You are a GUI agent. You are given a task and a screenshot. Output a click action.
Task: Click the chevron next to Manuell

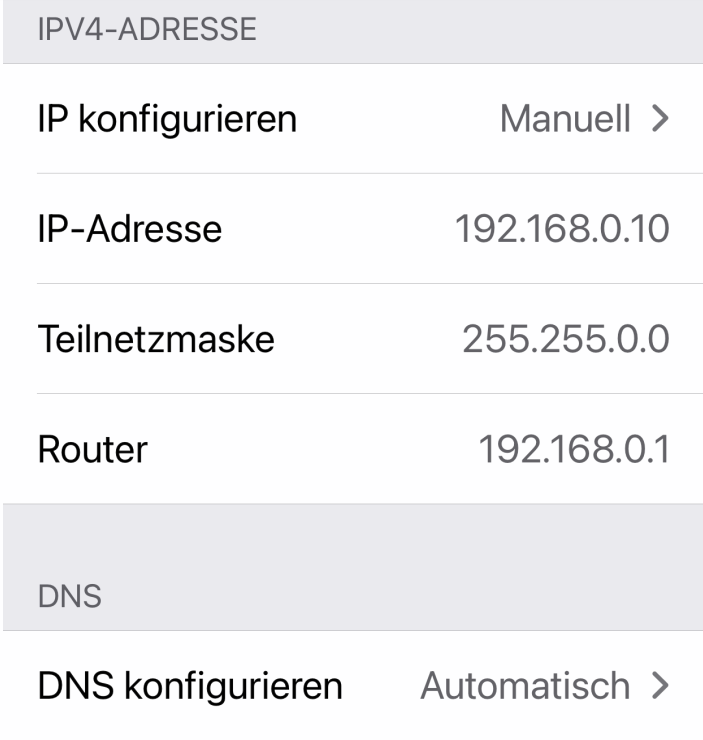point(658,119)
